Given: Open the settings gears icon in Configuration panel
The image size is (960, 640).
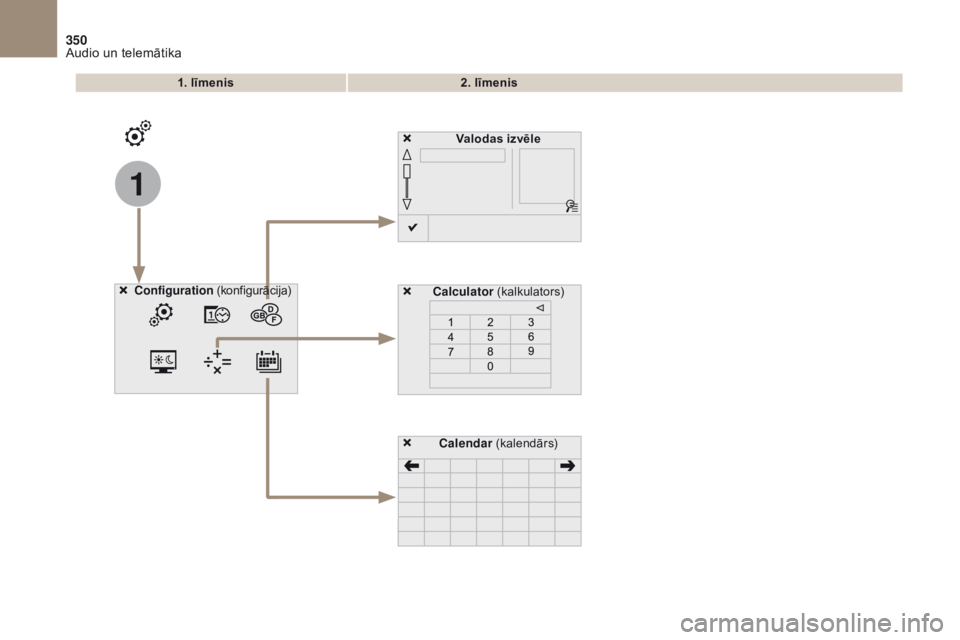Looking at the screenshot, I should pyautogui.click(x=162, y=315).
